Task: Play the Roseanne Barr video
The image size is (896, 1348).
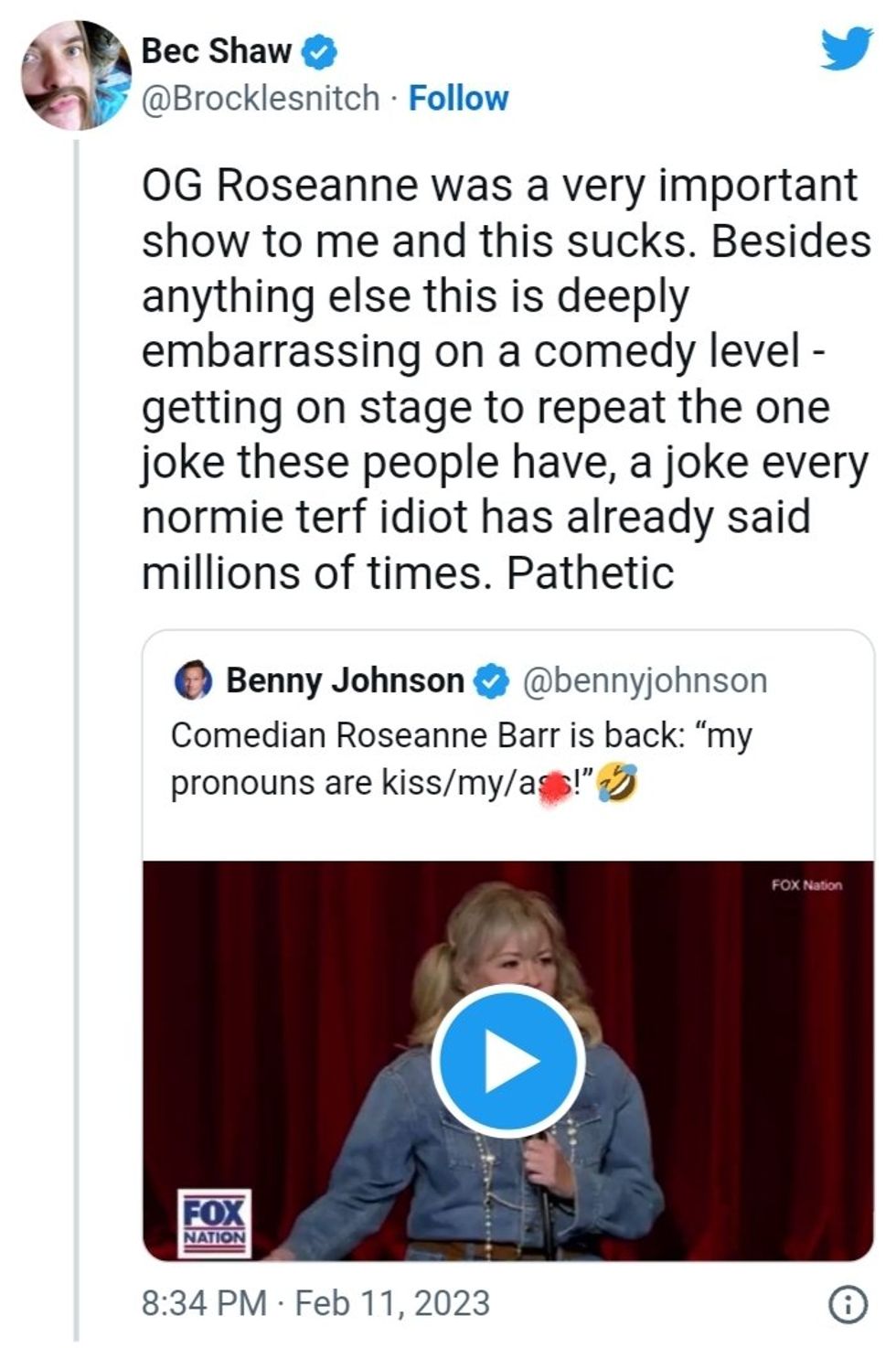Action: coord(507,1061)
